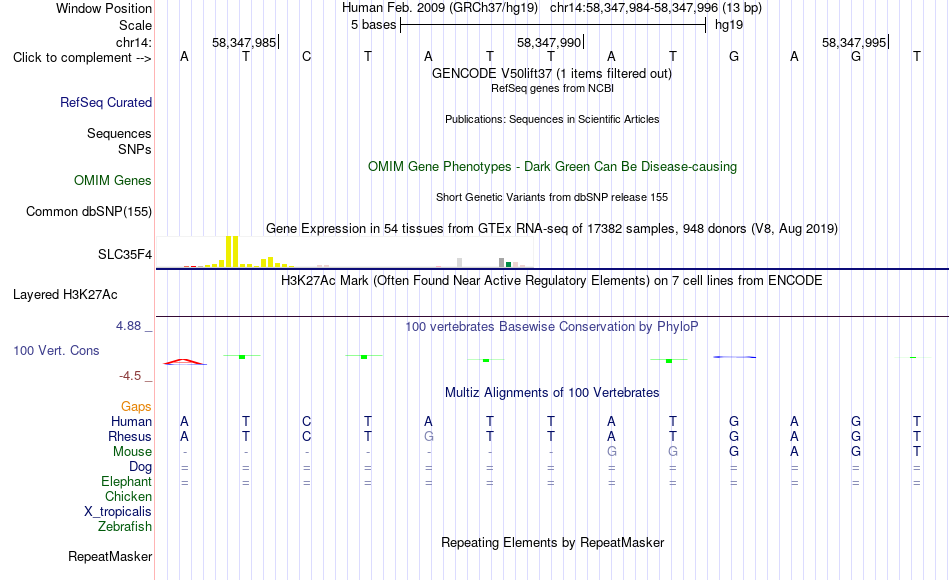Open the 100 Vert. Cons track label
950x580 pixels.
pos(56,350)
